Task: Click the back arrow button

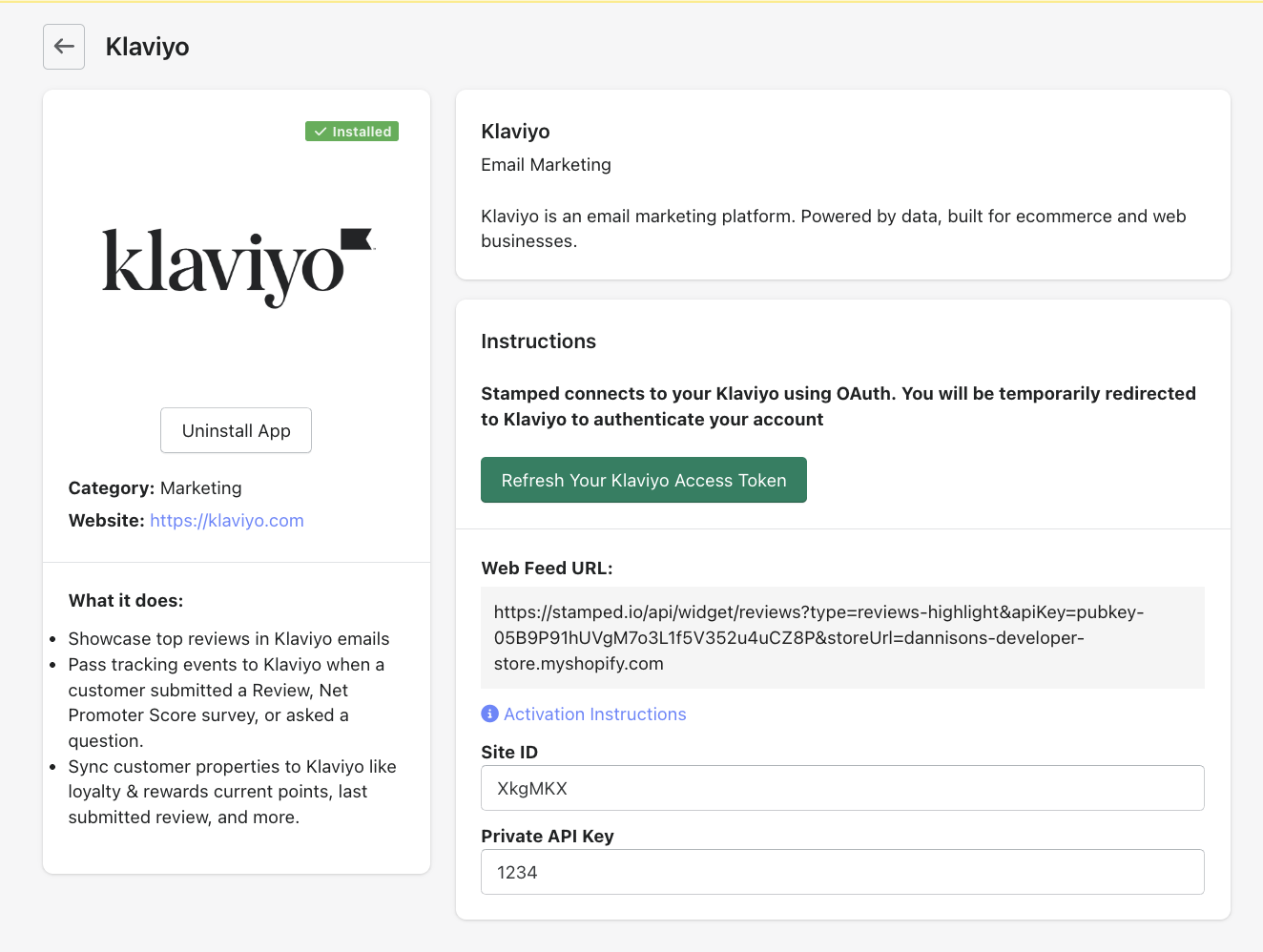Action: tap(64, 47)
